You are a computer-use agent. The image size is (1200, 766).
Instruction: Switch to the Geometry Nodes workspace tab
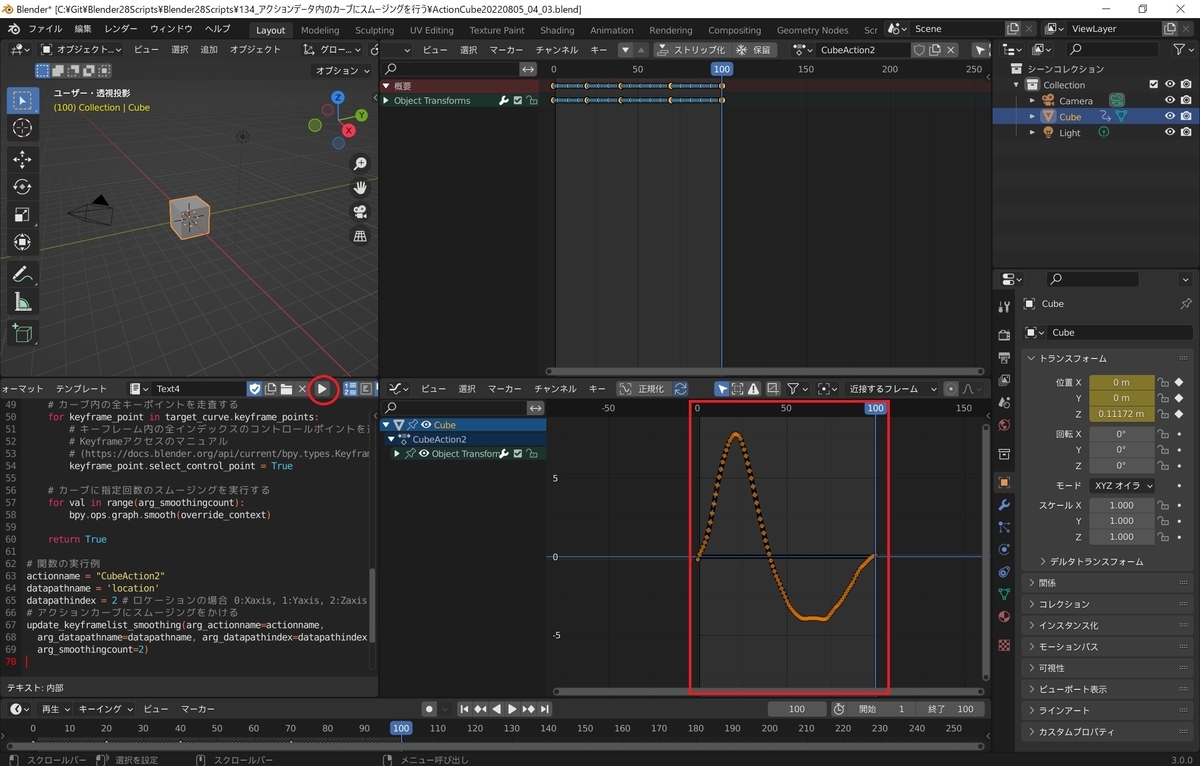coord(812,30)
